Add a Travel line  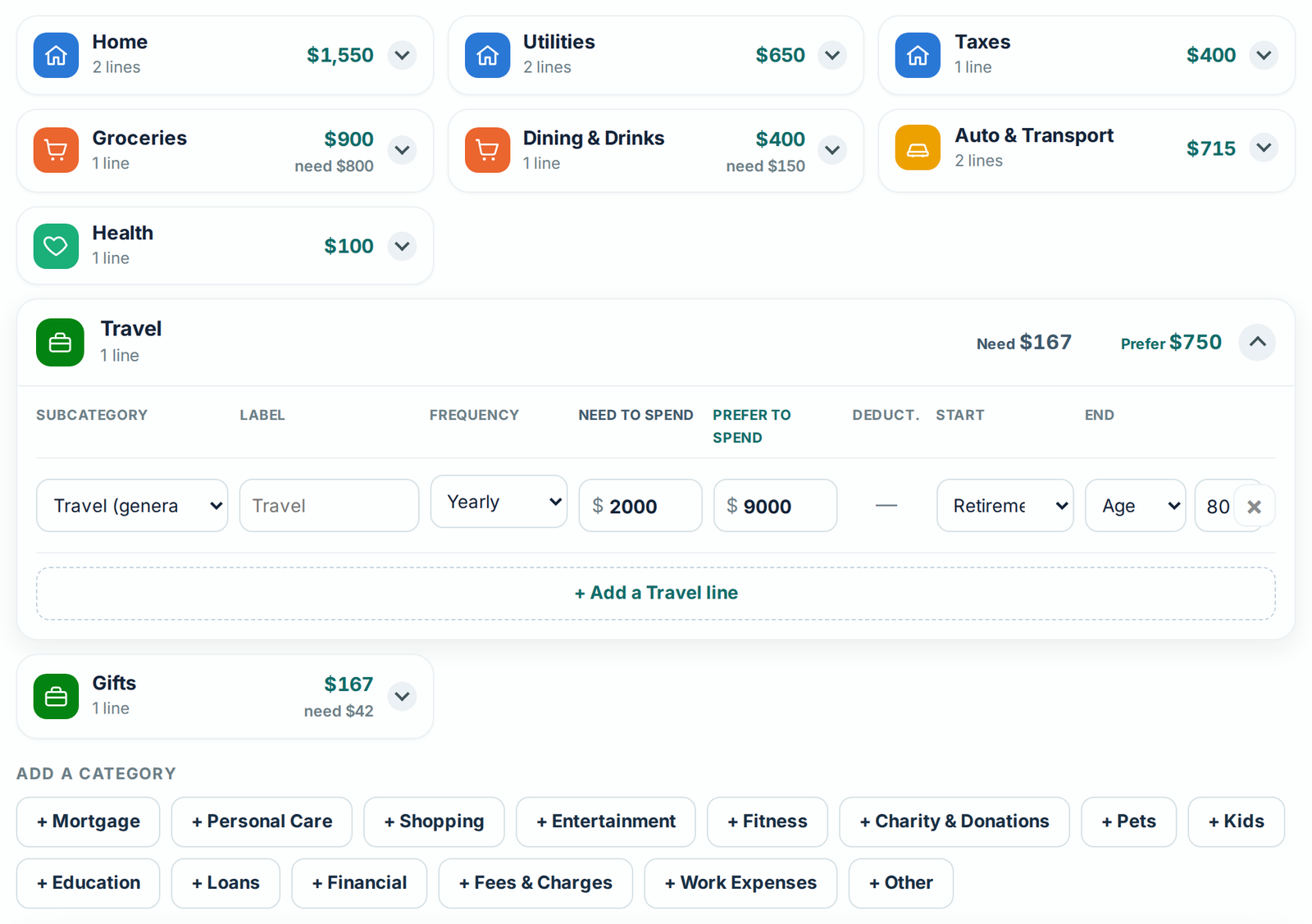click(656, 593)
